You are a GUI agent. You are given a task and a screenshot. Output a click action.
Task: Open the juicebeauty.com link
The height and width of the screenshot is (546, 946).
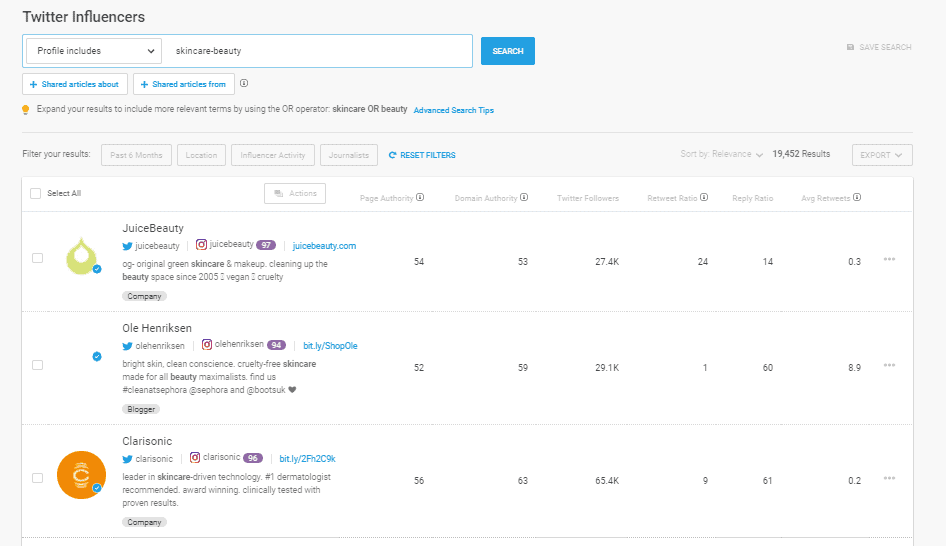(x=324, y=246)
